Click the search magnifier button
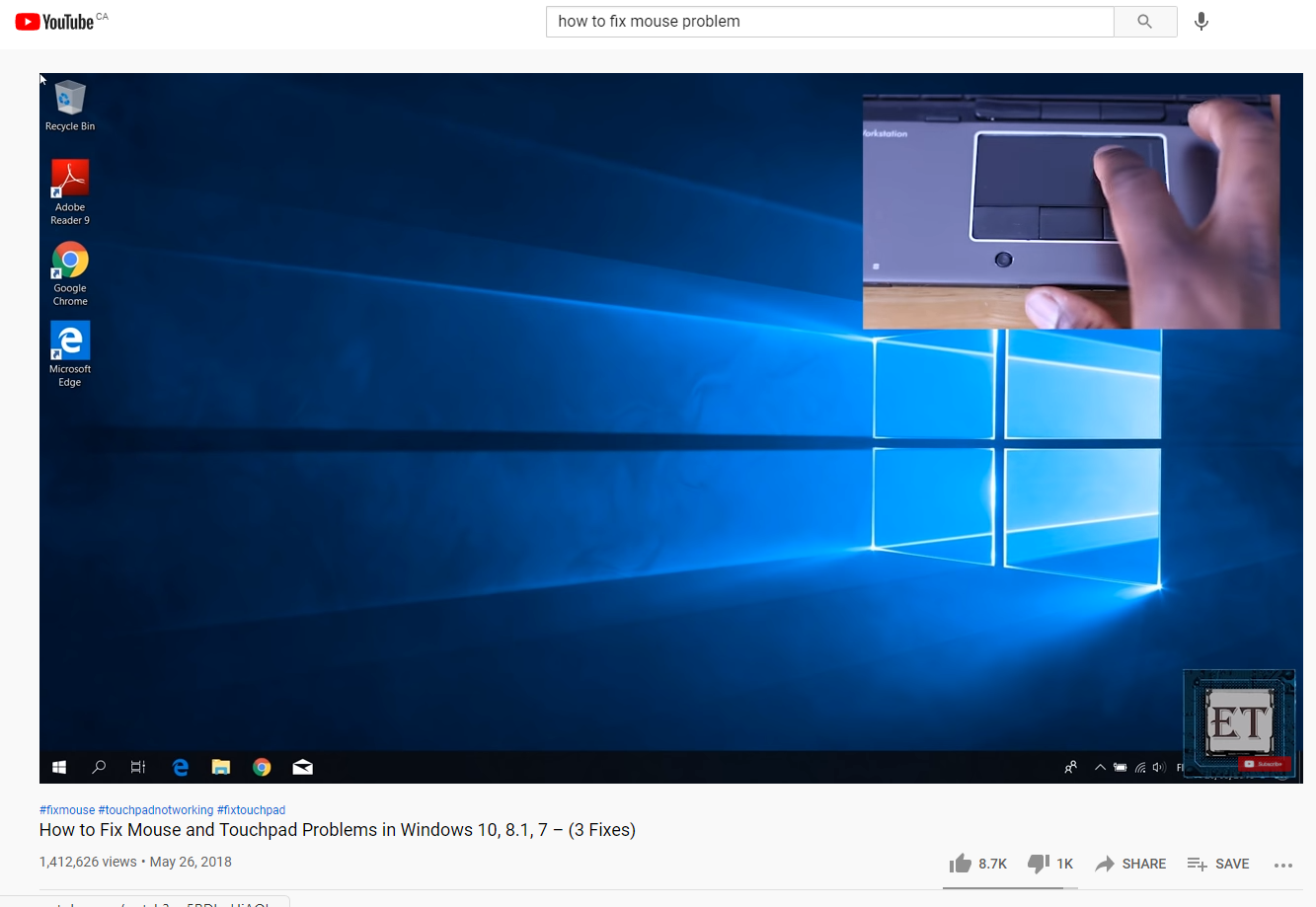Viewport: 1316px width, 907px height. click(1144, 22)
